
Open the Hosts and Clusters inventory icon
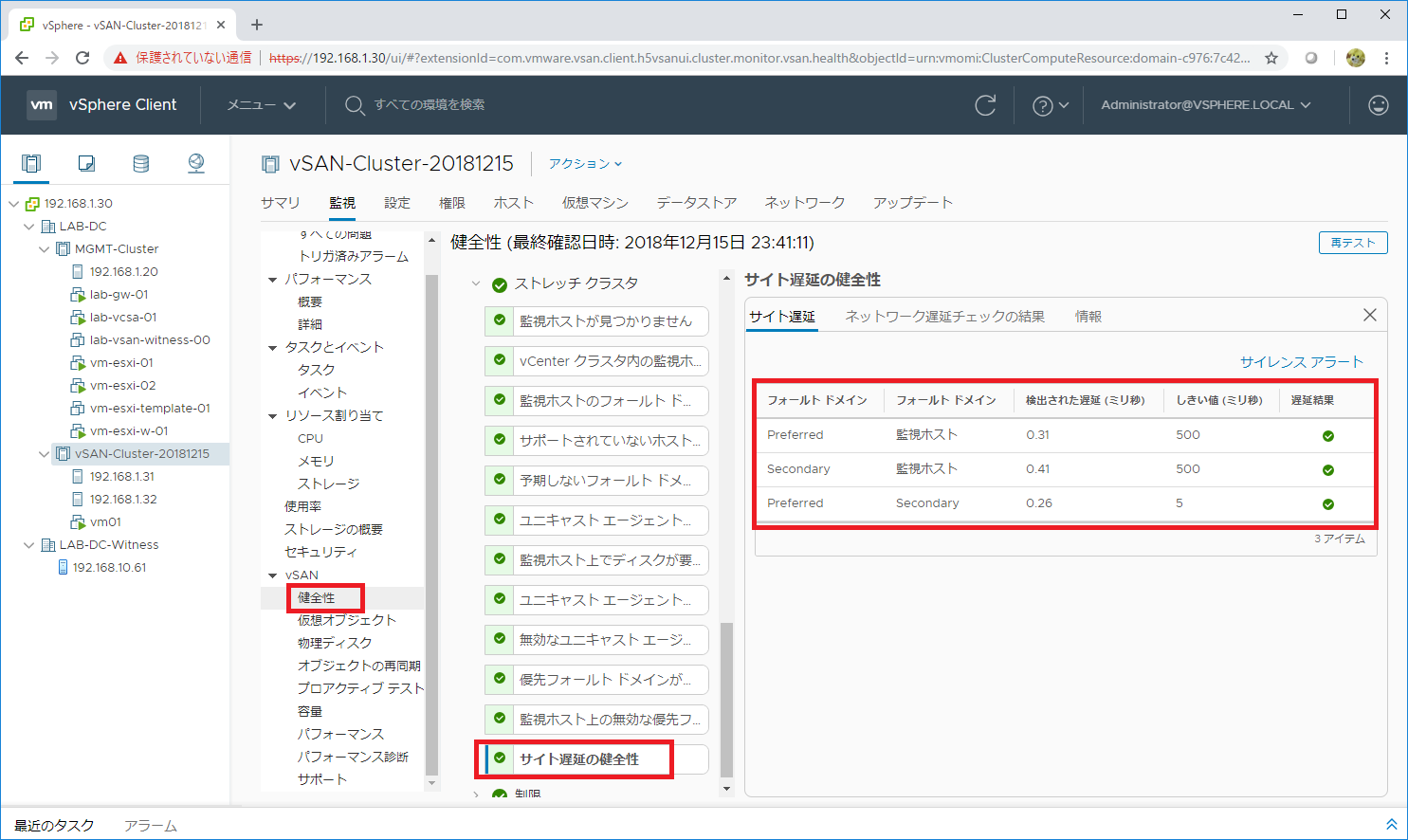(31, 163)
